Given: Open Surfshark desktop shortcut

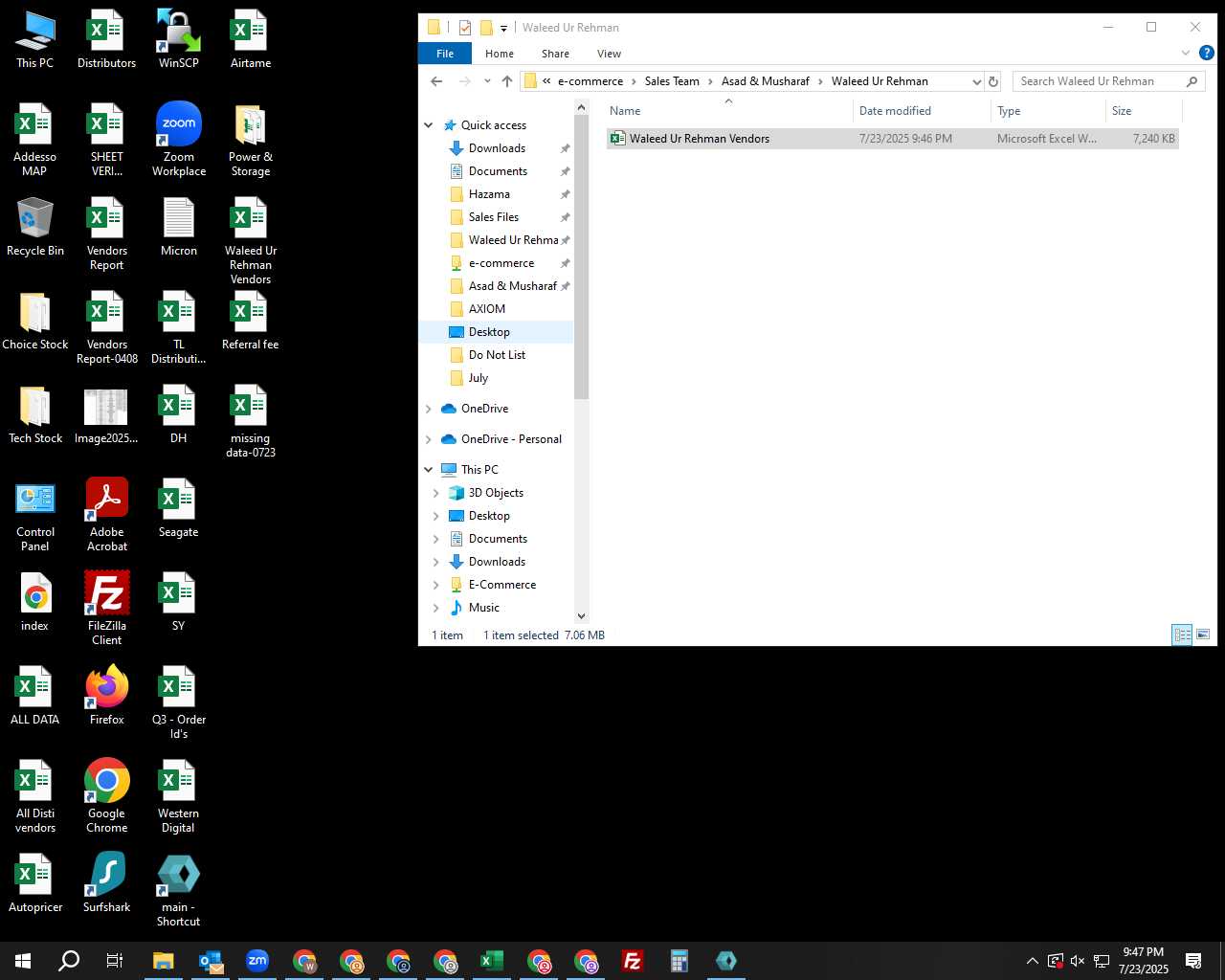Looking at the screenshot, I should [x=107, y=883].
